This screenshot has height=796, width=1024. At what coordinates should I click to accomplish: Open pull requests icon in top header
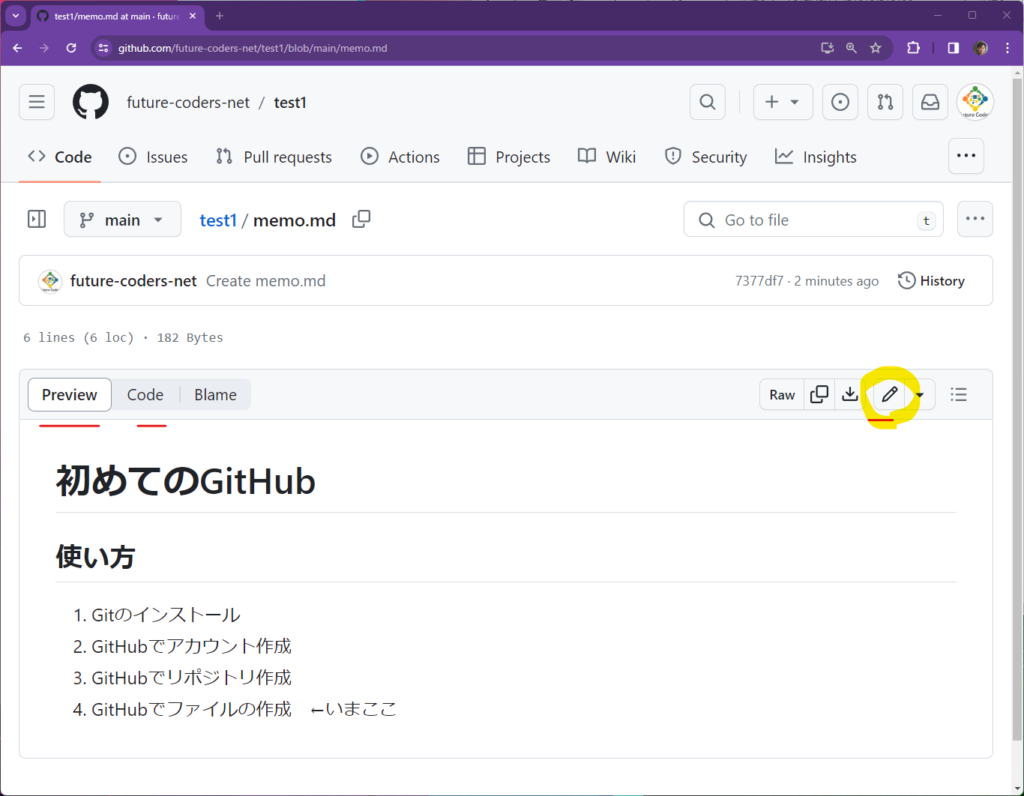click(x=885, y=102)
